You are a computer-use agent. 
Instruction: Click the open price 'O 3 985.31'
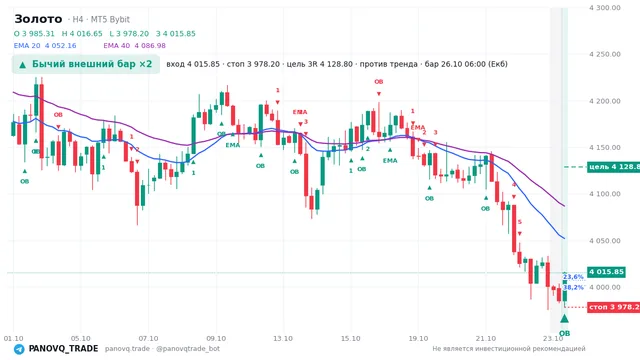(34, 33)
